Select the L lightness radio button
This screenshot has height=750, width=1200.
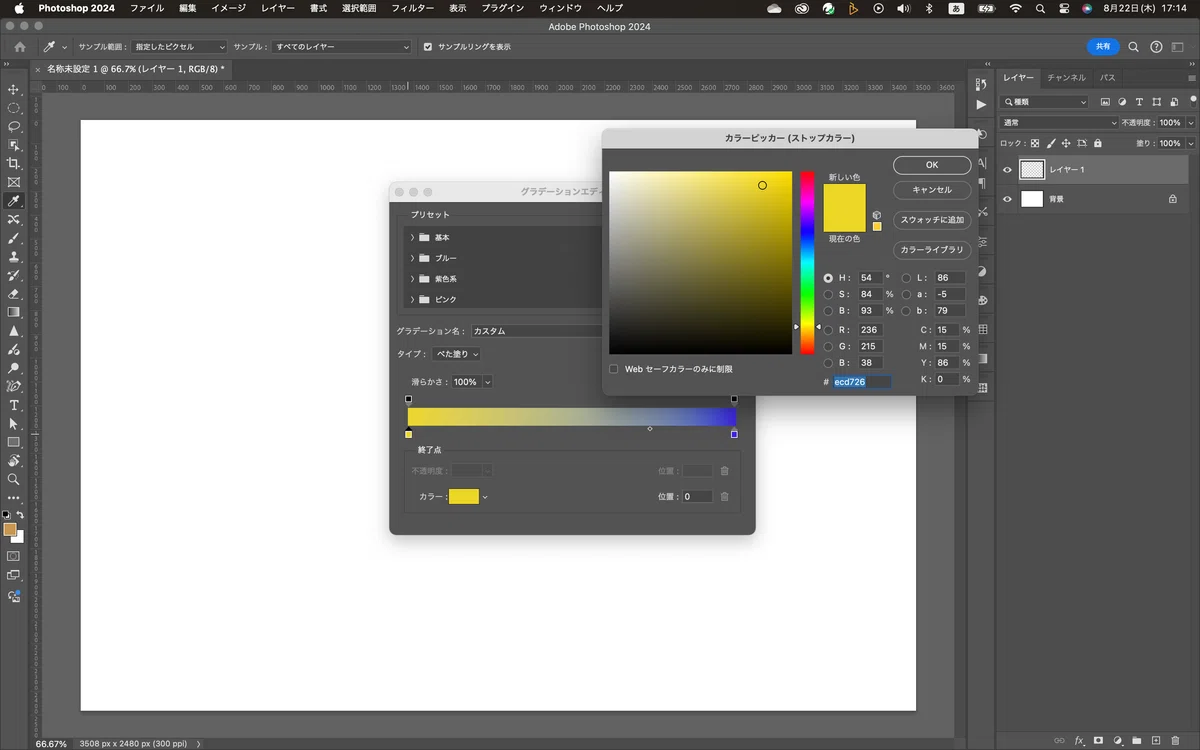pos(907,278)
